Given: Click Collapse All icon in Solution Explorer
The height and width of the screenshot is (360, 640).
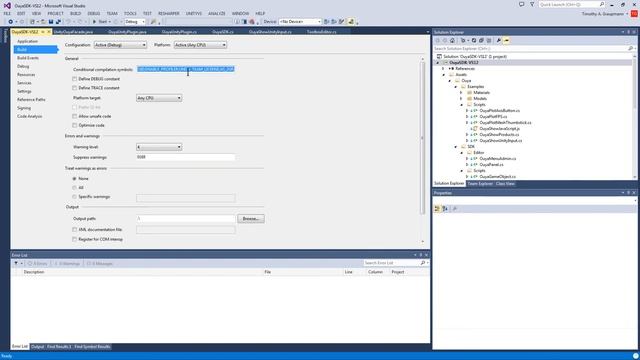Looking at the screenshot, I should pos(481,40).
